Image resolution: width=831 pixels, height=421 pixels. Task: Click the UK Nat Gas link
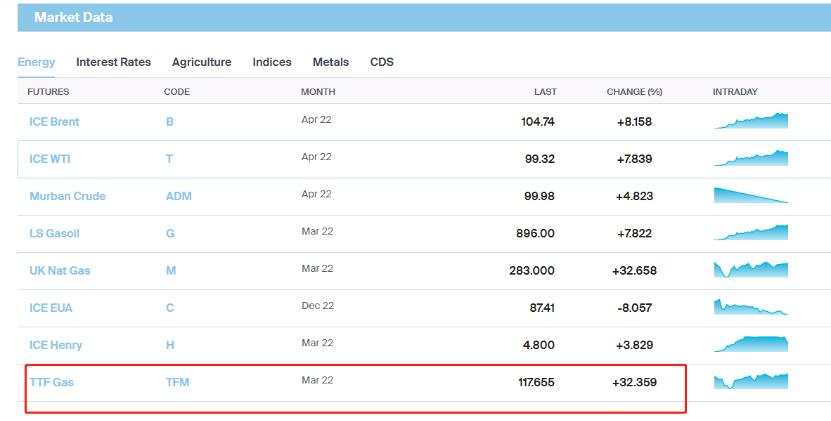59,271
